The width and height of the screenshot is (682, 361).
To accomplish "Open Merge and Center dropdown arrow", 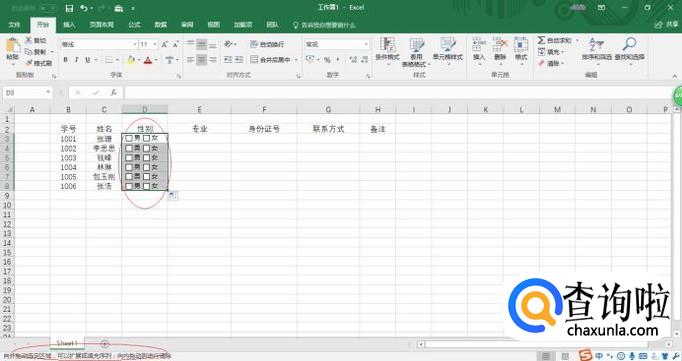I will tap(296, 60).
